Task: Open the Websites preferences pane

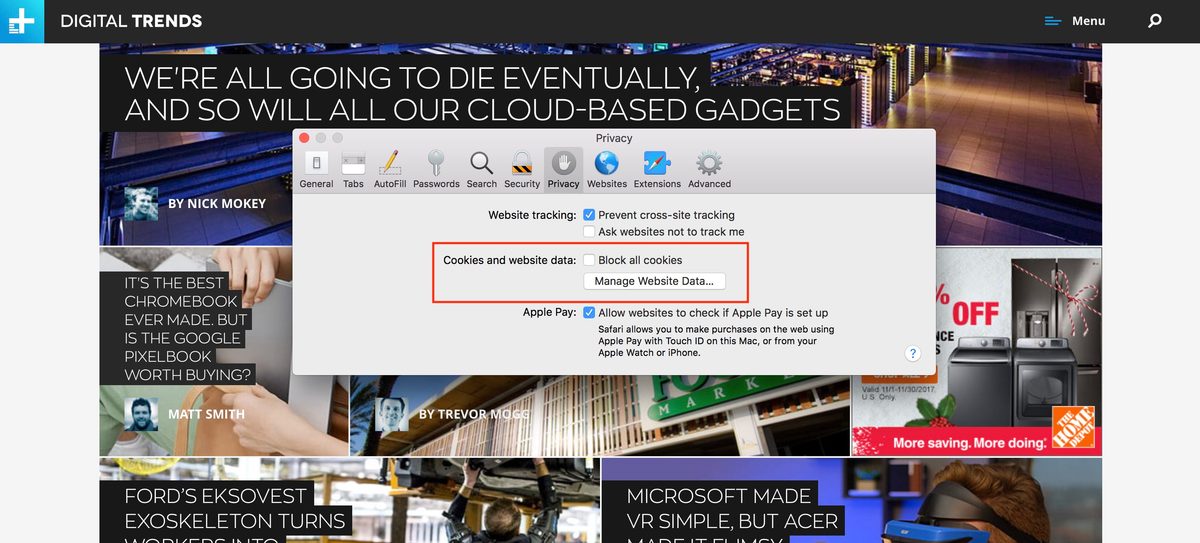Action: pyautogui.click(x=607, y=168)
